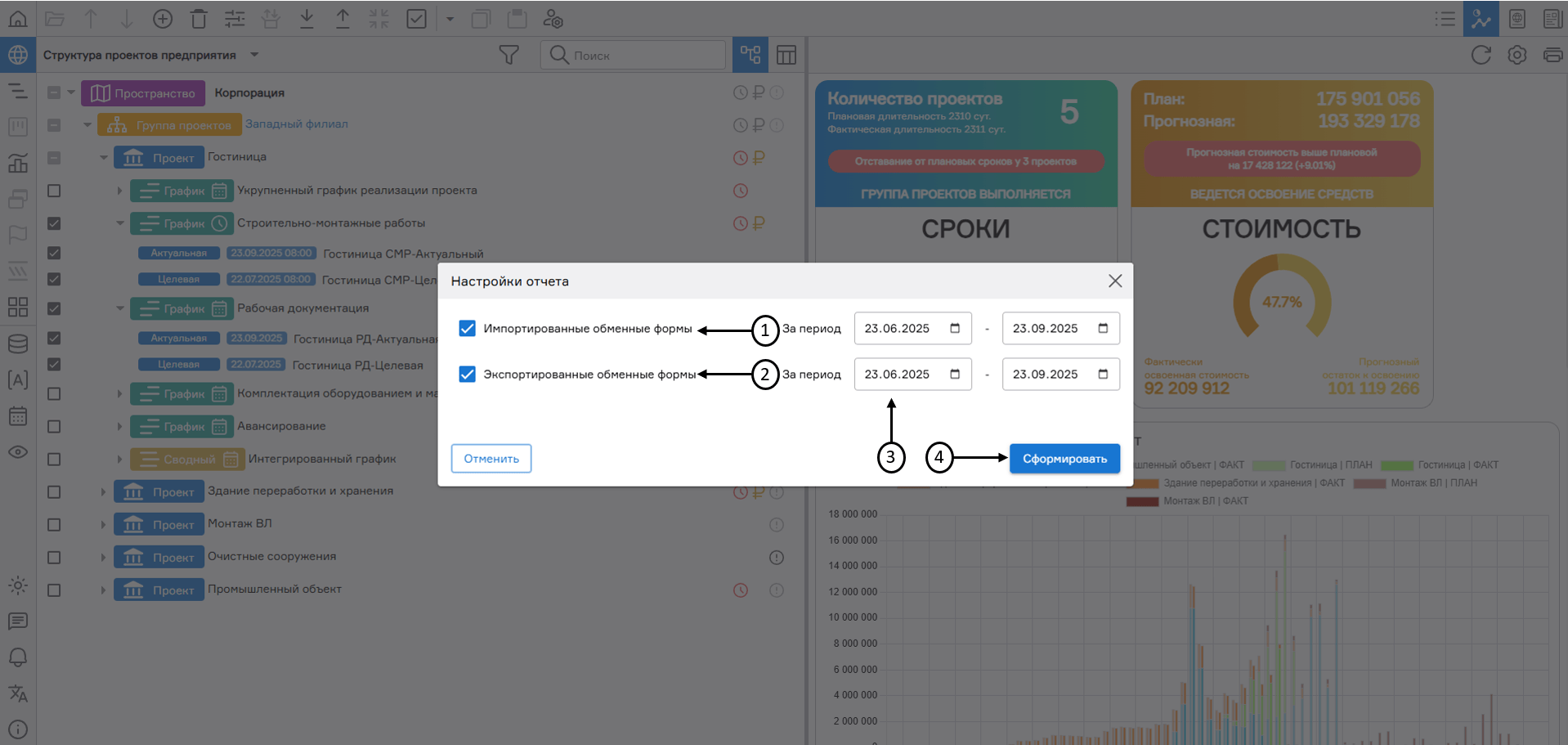Click the print icon at top right

click(x=1552, y=55)
